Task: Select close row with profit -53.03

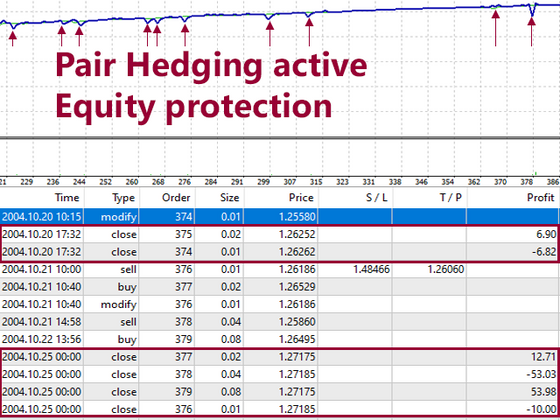Action: click(x=279, y=374)
